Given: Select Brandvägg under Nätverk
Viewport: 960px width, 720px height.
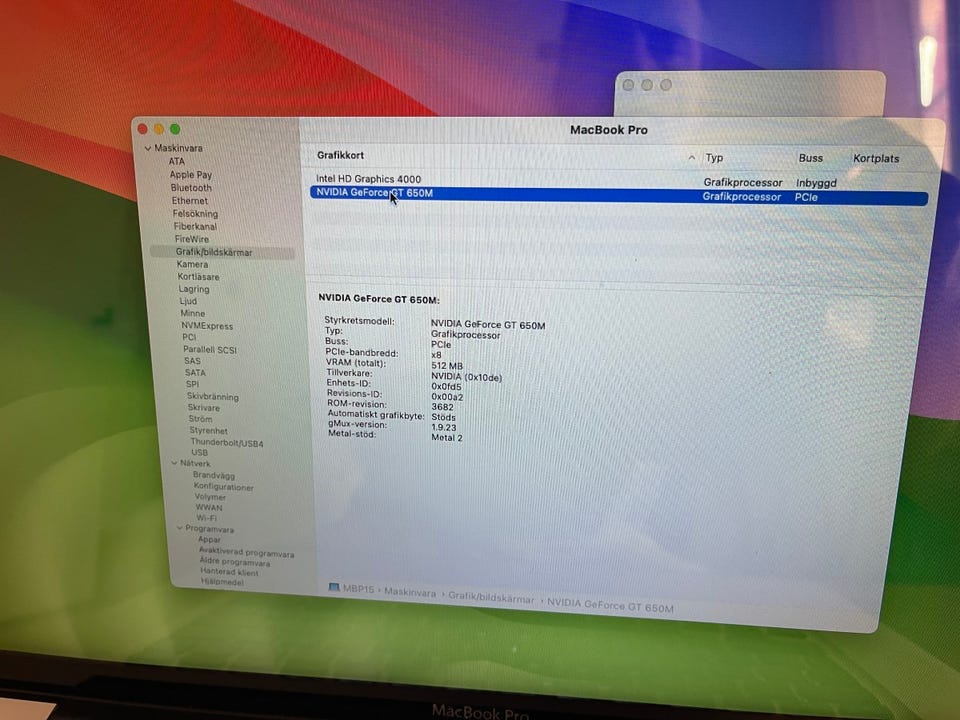Looking at the screenshot, I should coord(214,474).
